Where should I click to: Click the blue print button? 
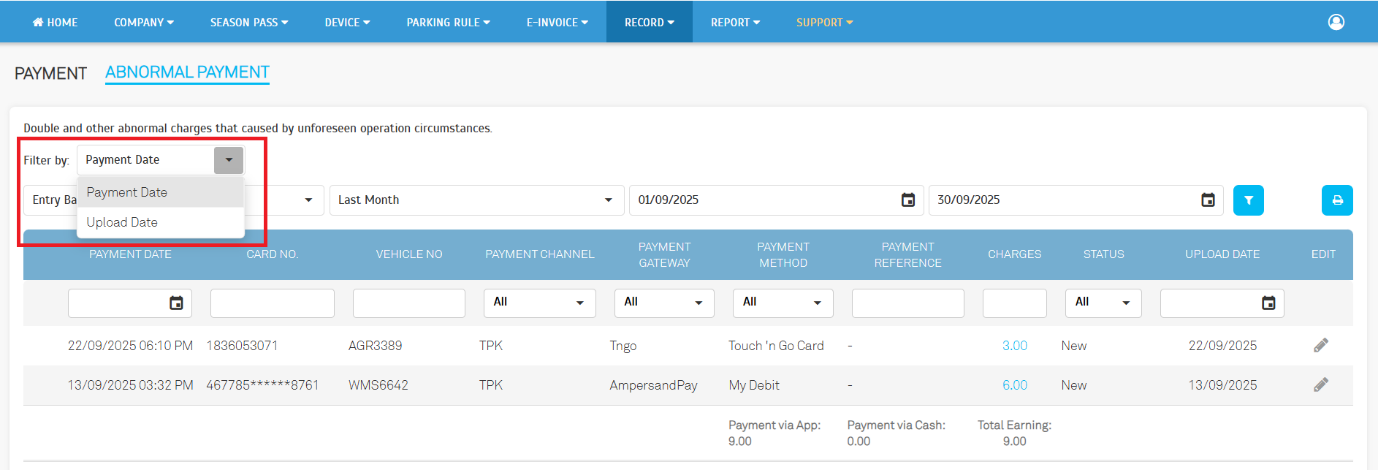point(1337,200)
